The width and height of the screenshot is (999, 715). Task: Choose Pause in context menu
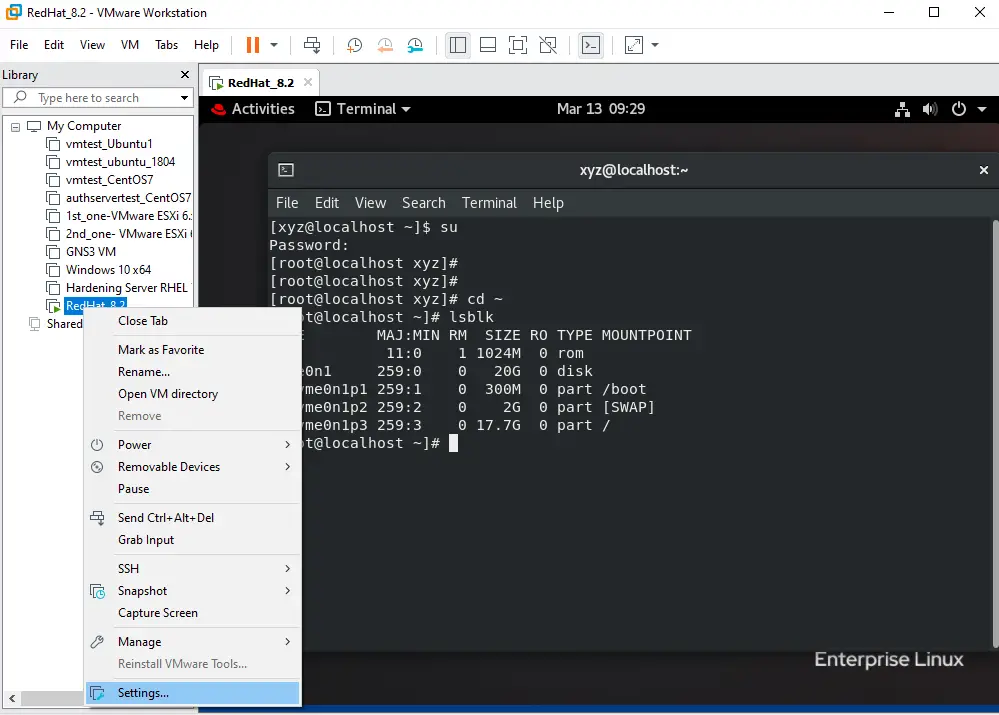coord(192,489)
